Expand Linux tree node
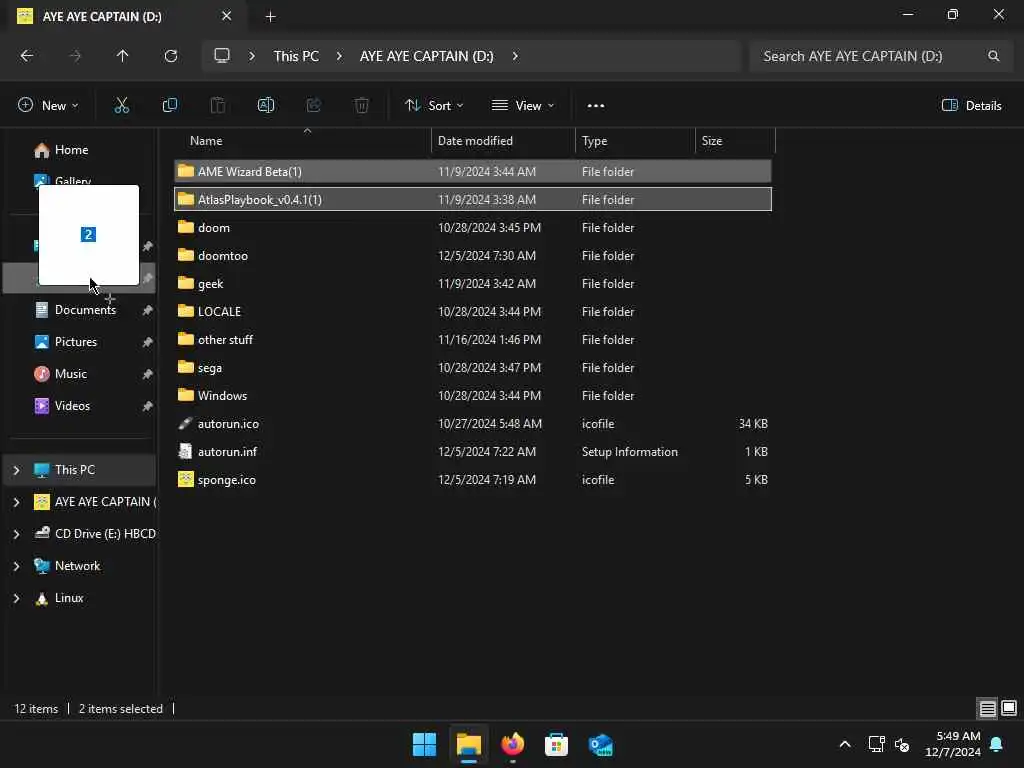The image size is (1024, 768). (16, 598)
